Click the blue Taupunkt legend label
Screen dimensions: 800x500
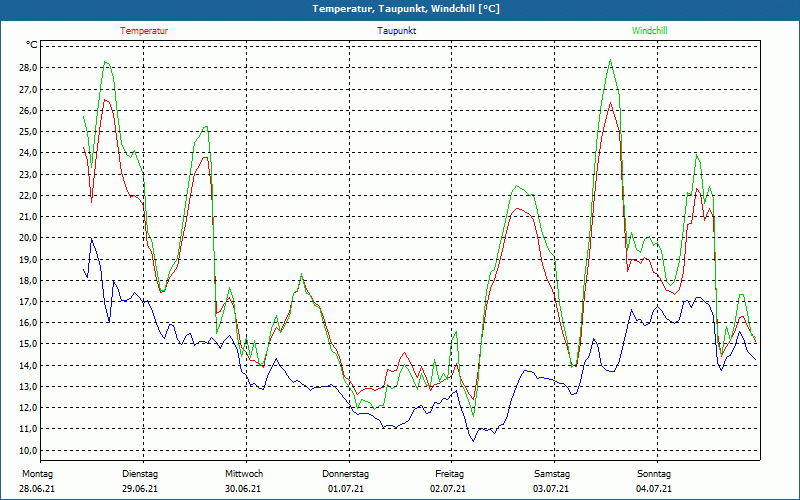[396, 31]
